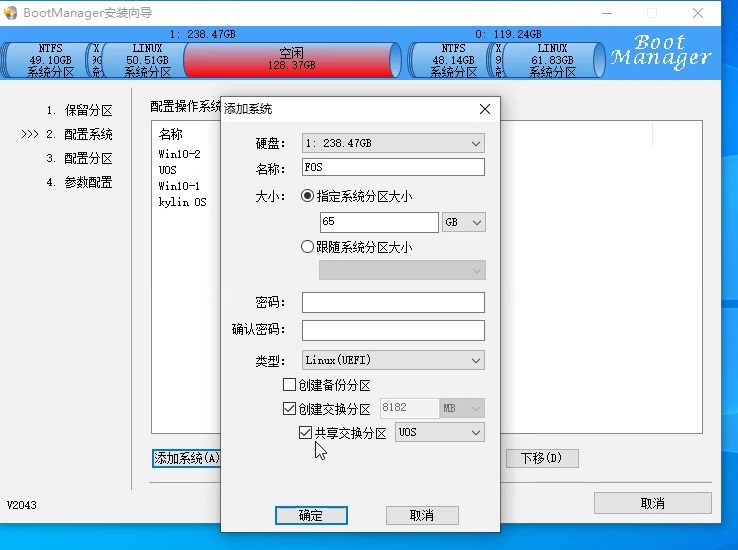
Task: Click the BootManager app icon in title bar
Action: coord(10,13)
